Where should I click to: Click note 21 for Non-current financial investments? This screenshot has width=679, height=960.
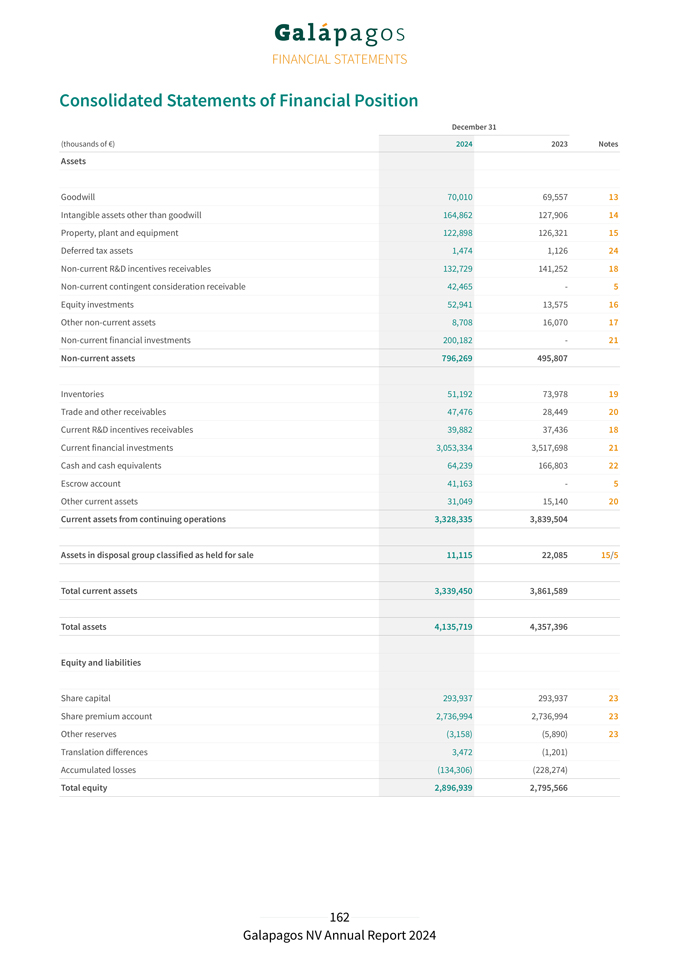[x=613, y=341]
